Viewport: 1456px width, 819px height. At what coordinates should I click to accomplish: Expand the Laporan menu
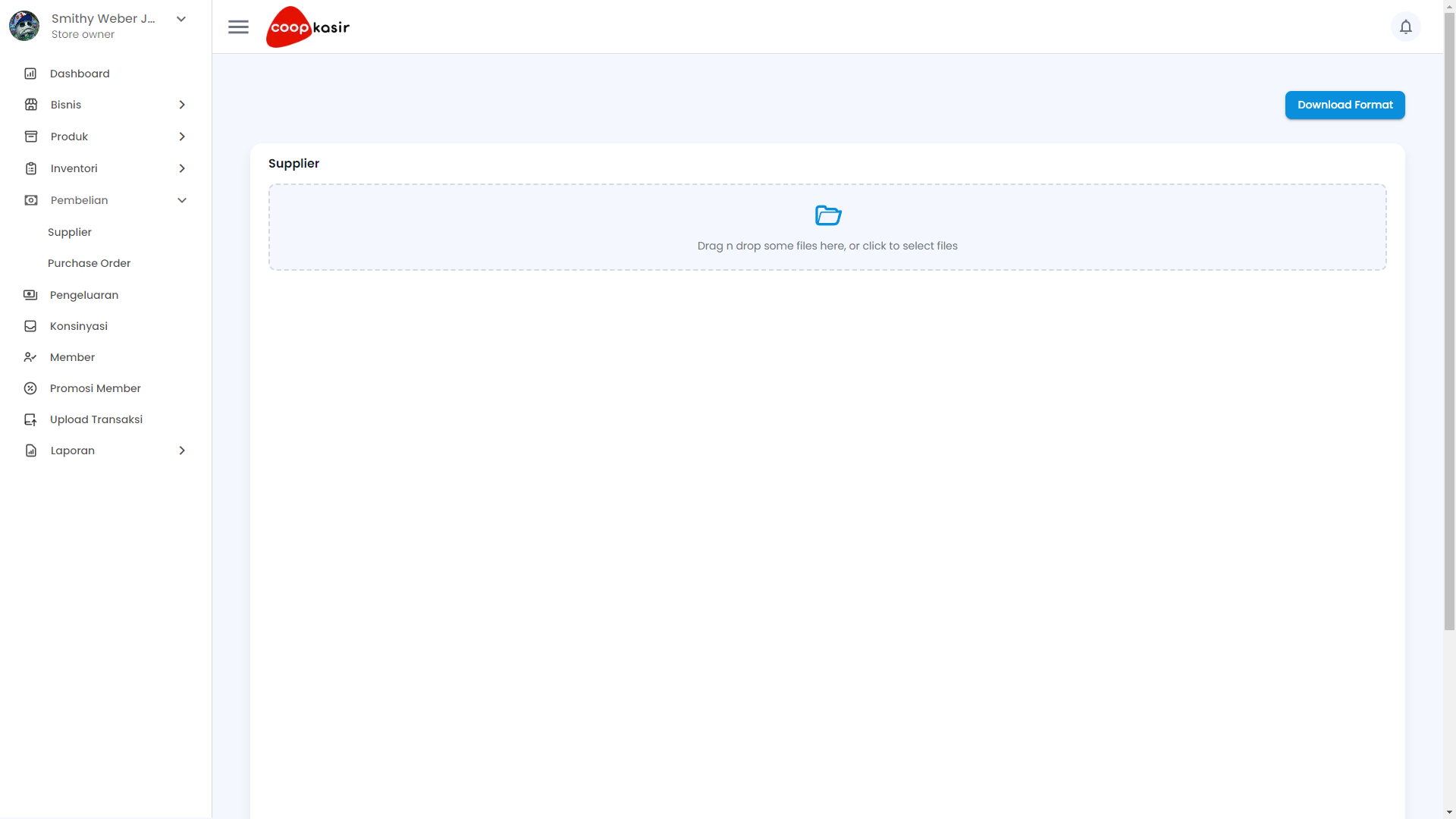point(182,450)
